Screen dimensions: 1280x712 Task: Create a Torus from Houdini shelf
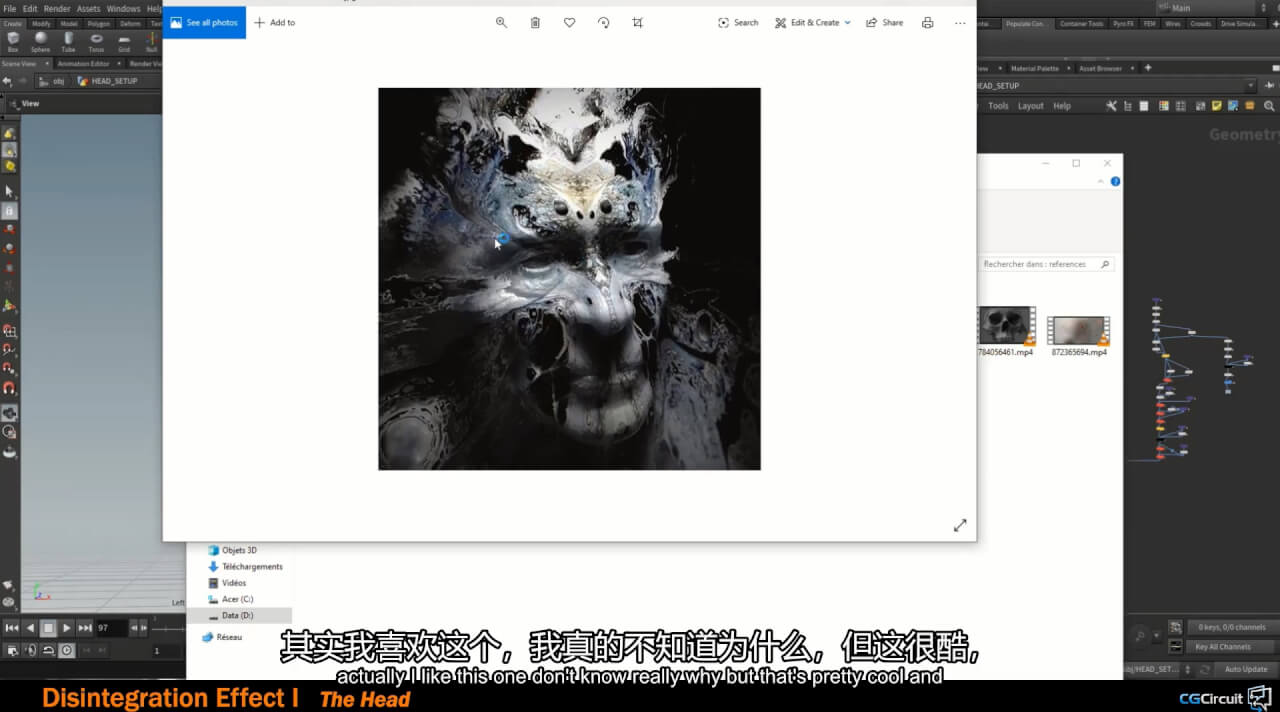point(96,41)
